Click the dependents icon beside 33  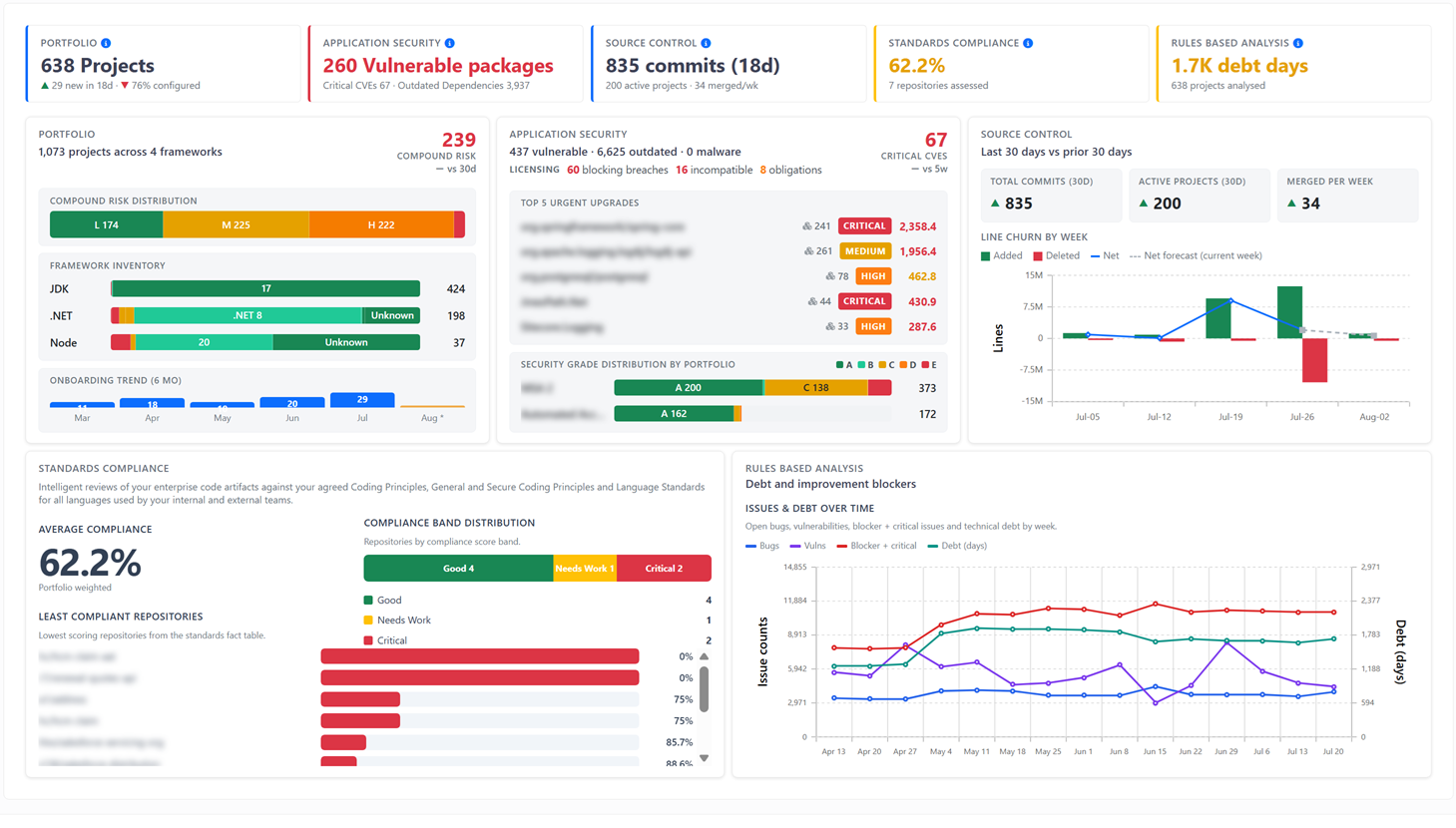(x=830, y=326)
